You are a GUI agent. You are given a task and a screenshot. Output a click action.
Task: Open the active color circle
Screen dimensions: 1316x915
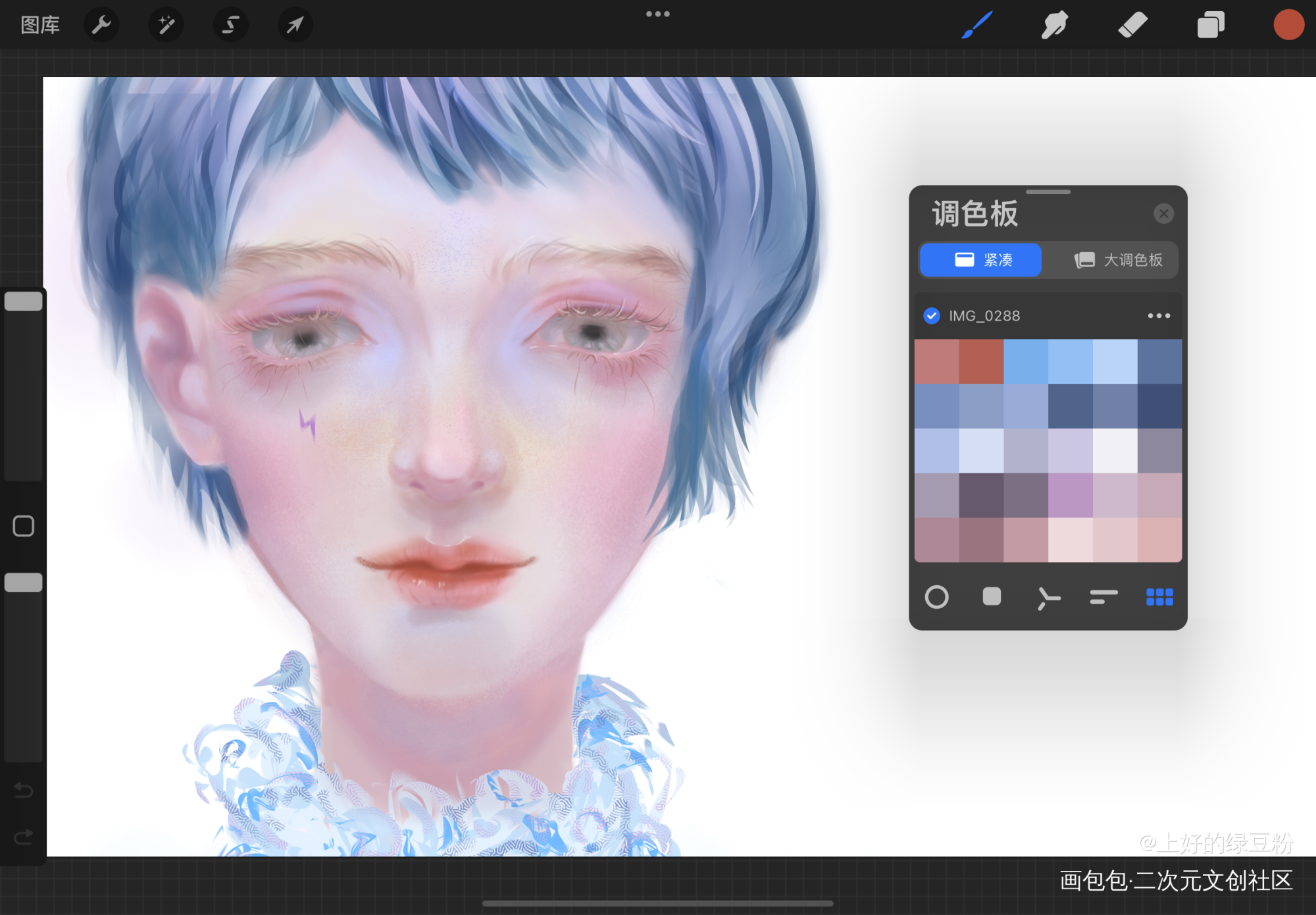click(x=1288, y=25)
